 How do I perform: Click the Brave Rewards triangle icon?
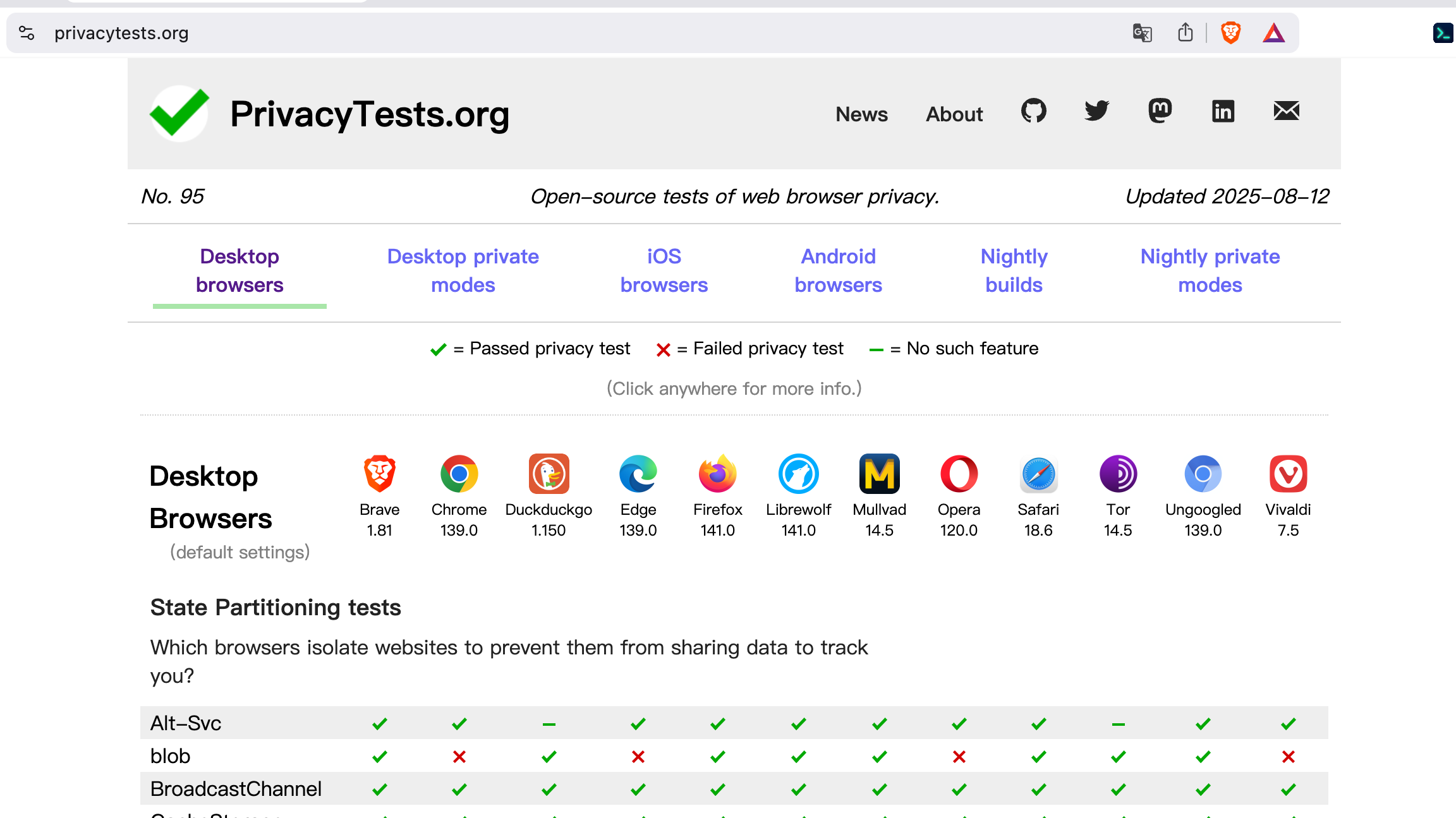point(1273,33)
